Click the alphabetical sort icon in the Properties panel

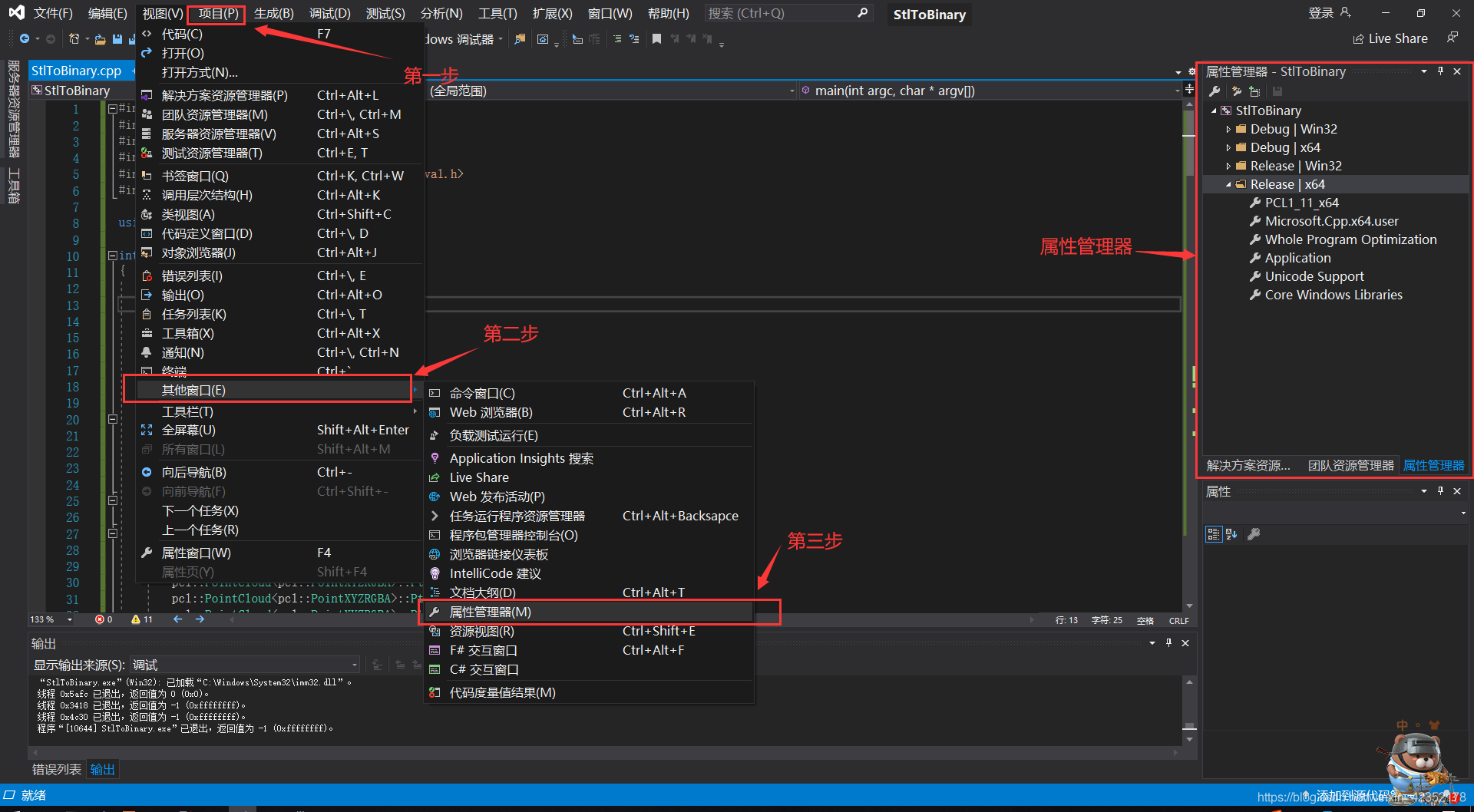tap(1231, 534)
